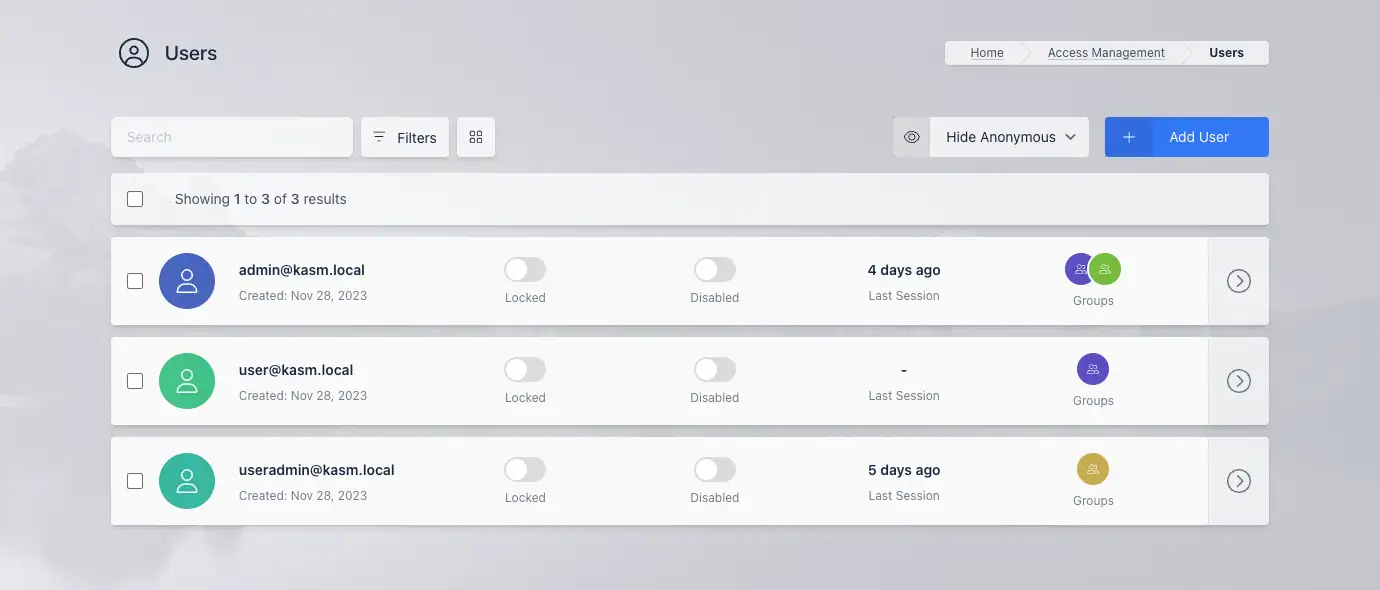Click the admin@kasm.local blue avatar icon
Image resolution: width=1380 pixels, height=590 pixels.
(187, 281)
